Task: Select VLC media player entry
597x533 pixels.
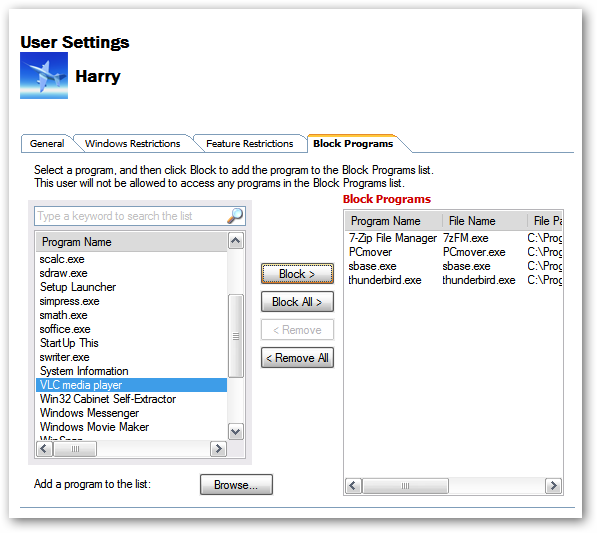Action: (x=131, y=385)
